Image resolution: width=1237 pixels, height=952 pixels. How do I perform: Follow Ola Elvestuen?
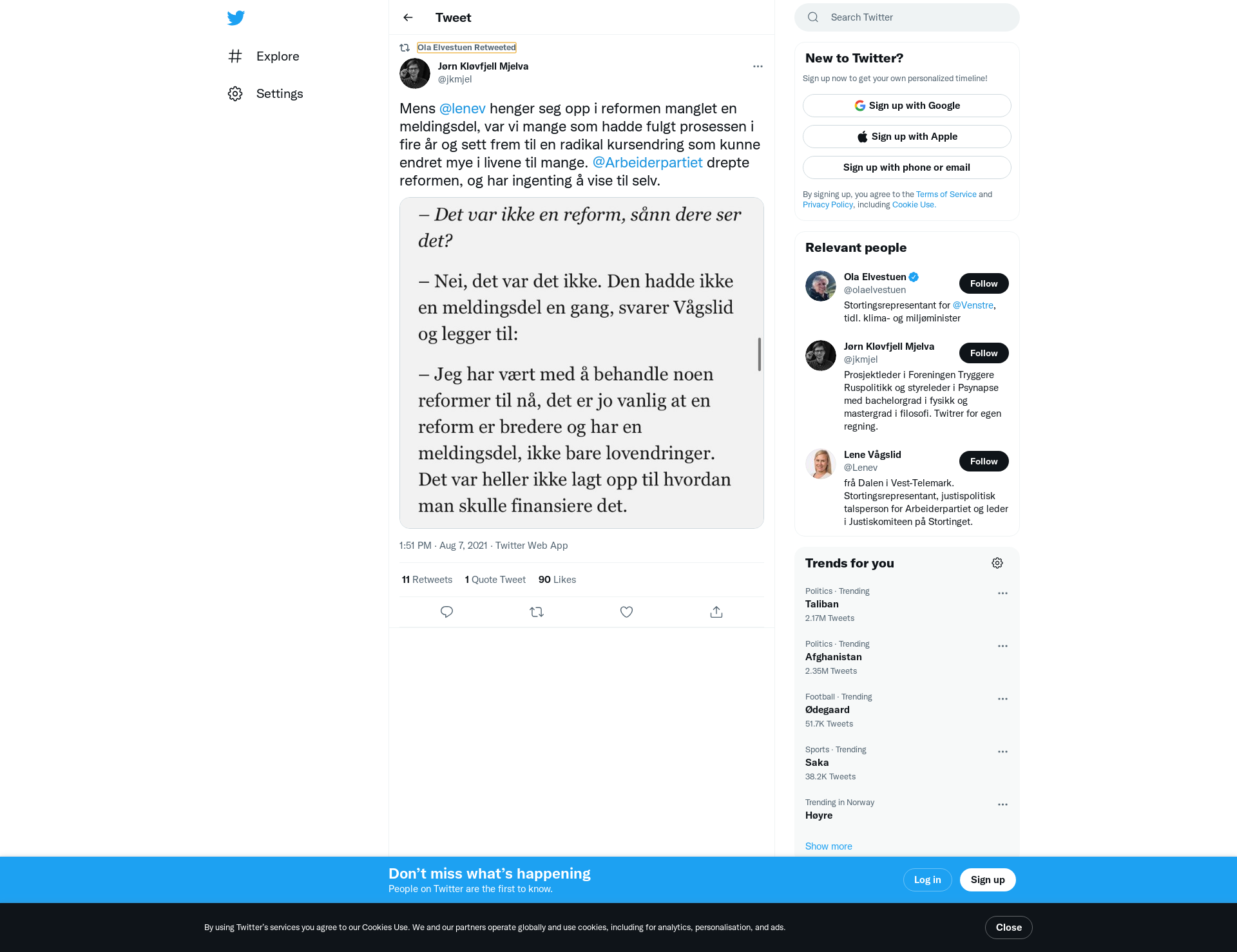[x=984, y=283]
